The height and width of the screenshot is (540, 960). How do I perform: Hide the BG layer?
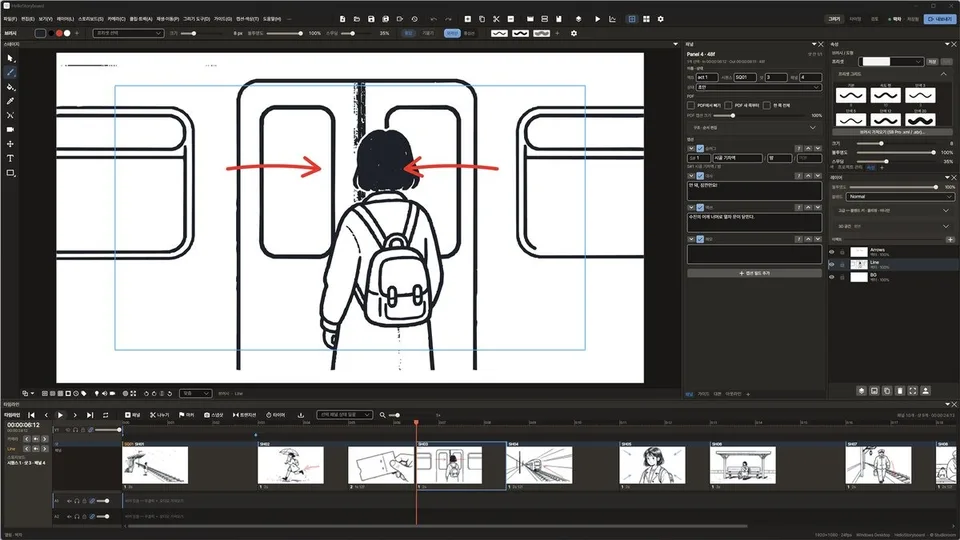pyautogui.click(x=831, y=277)
